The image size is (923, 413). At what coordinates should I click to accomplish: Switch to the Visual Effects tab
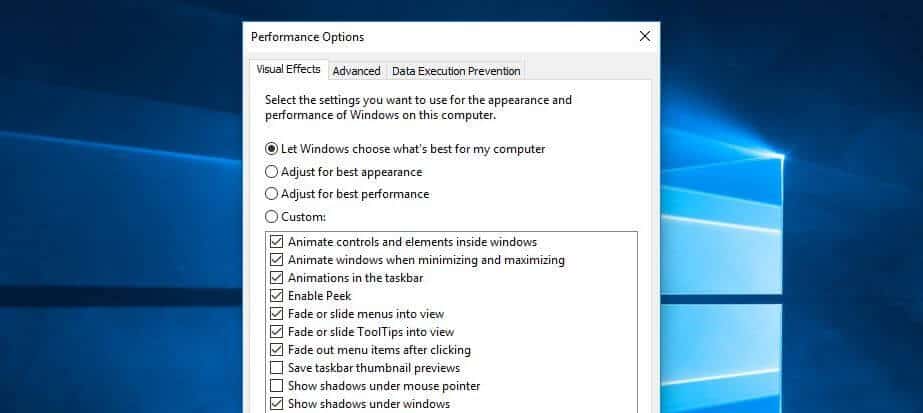click(x=288, y=70)
